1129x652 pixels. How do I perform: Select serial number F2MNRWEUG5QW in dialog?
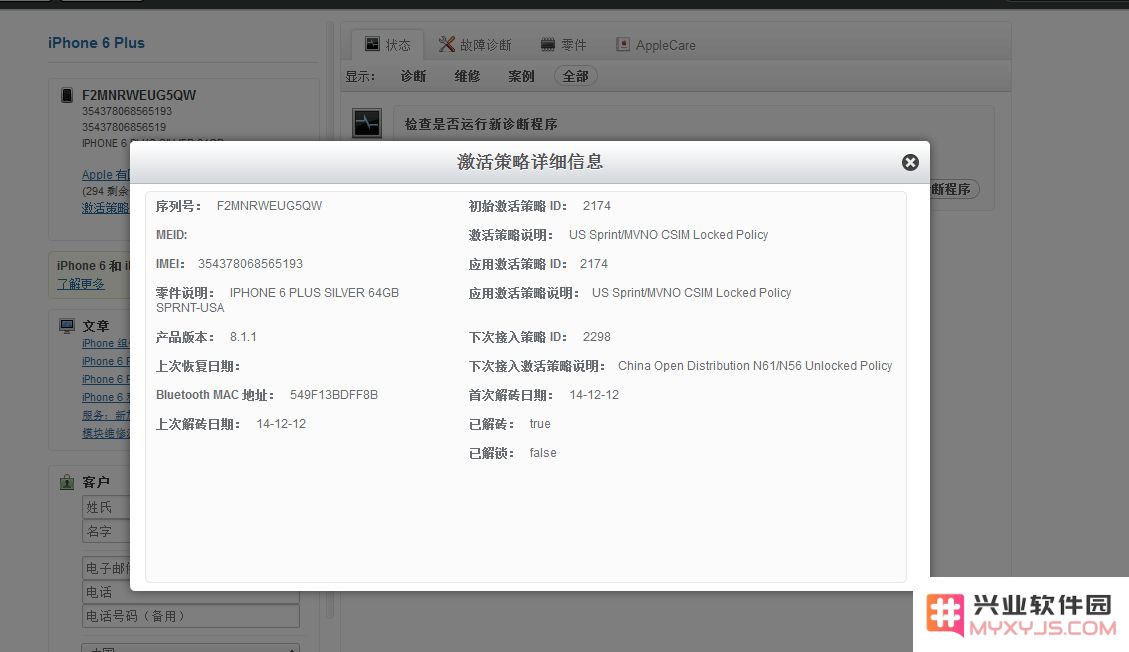(269, 206)
